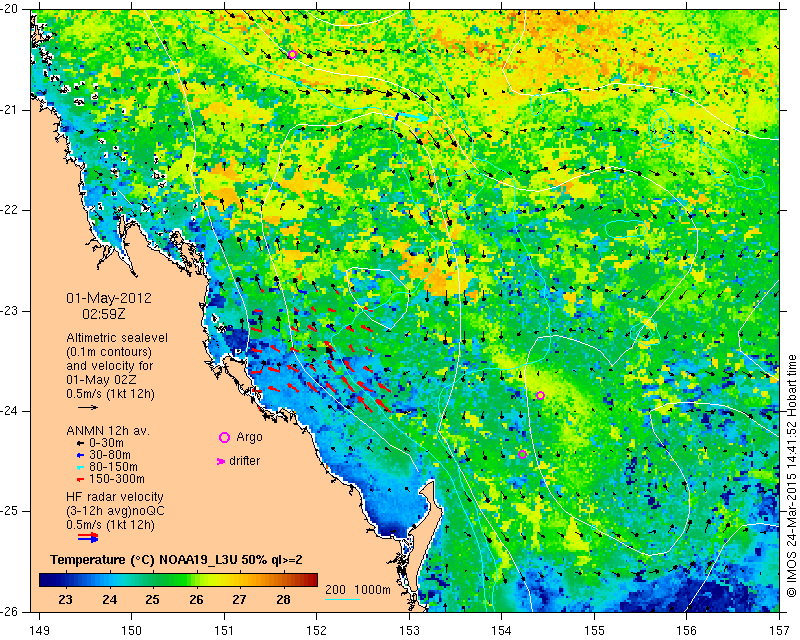Click the longitude axis label 149
Viewport: 800px width, 640px height.
point(40,631)
